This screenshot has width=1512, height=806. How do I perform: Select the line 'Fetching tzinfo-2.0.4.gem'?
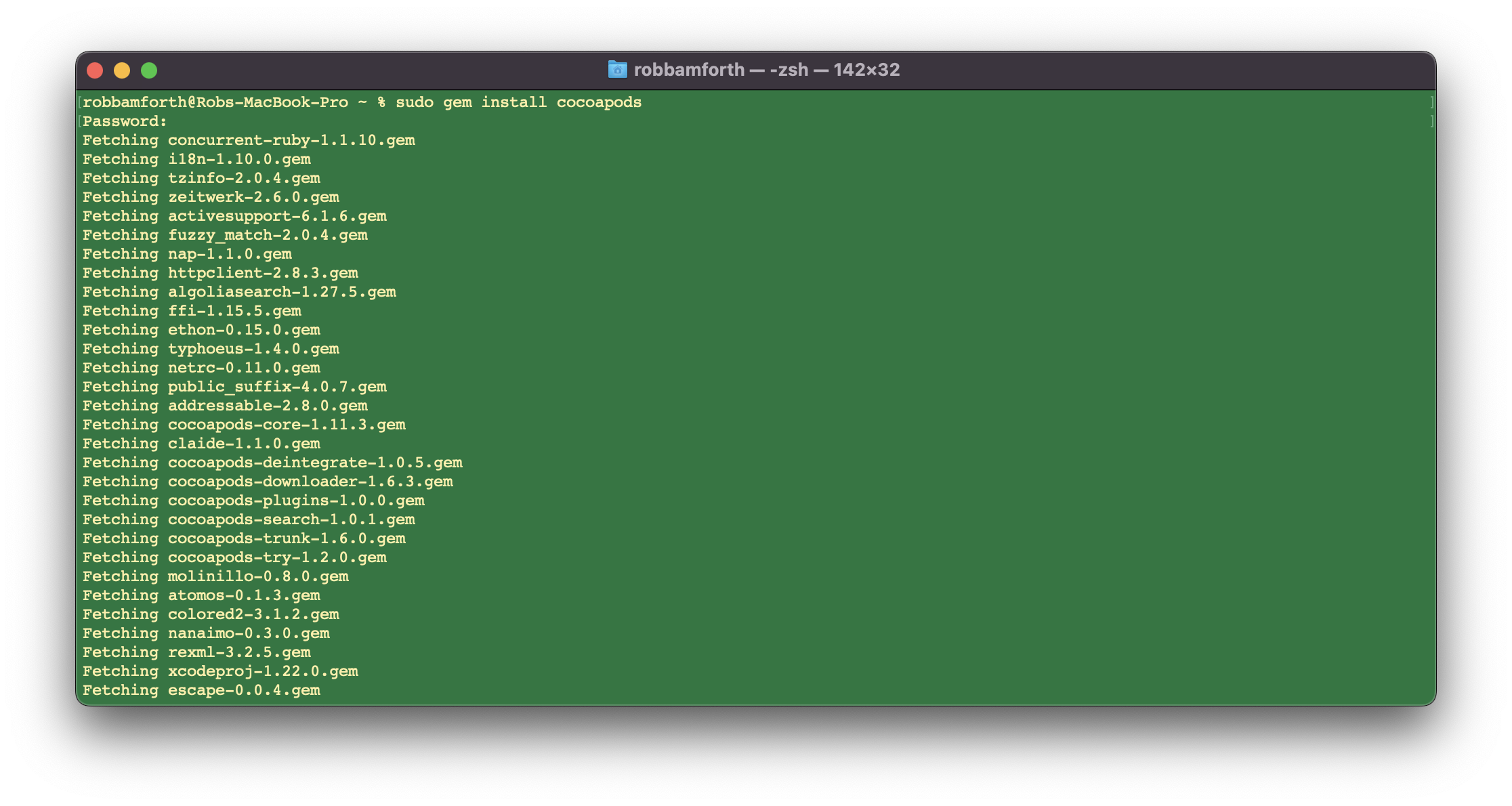201,178
